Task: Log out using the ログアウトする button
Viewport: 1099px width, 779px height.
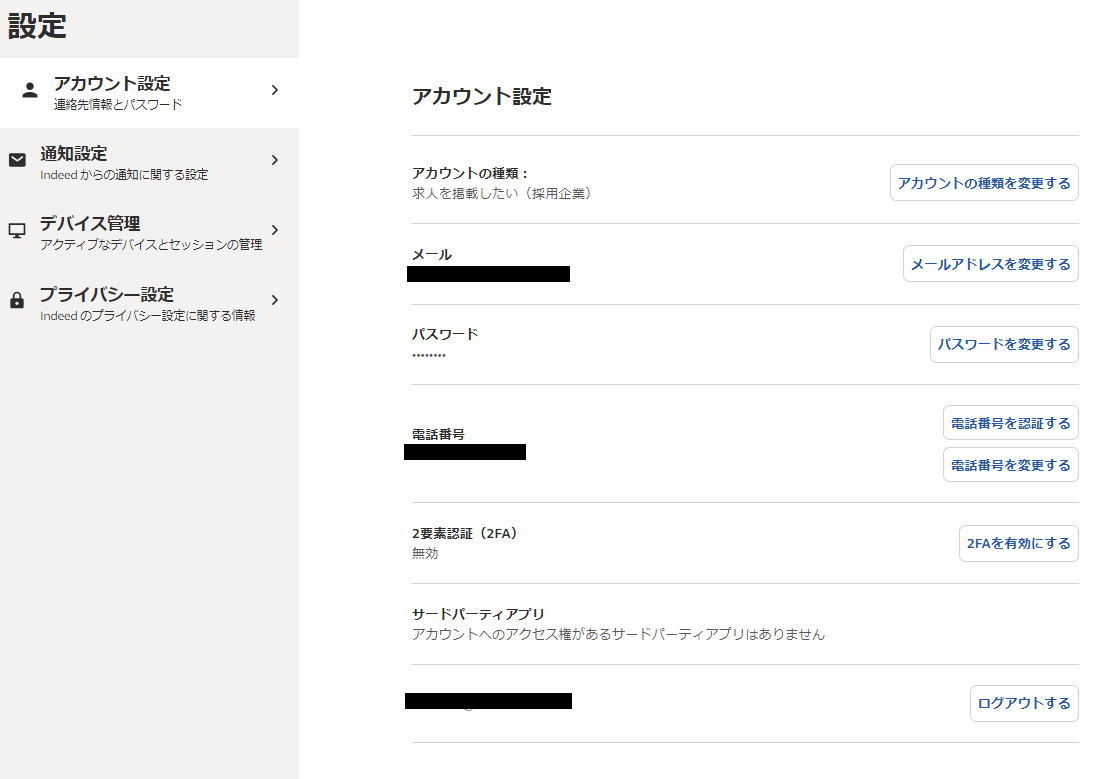Action: coord(1024,703)
